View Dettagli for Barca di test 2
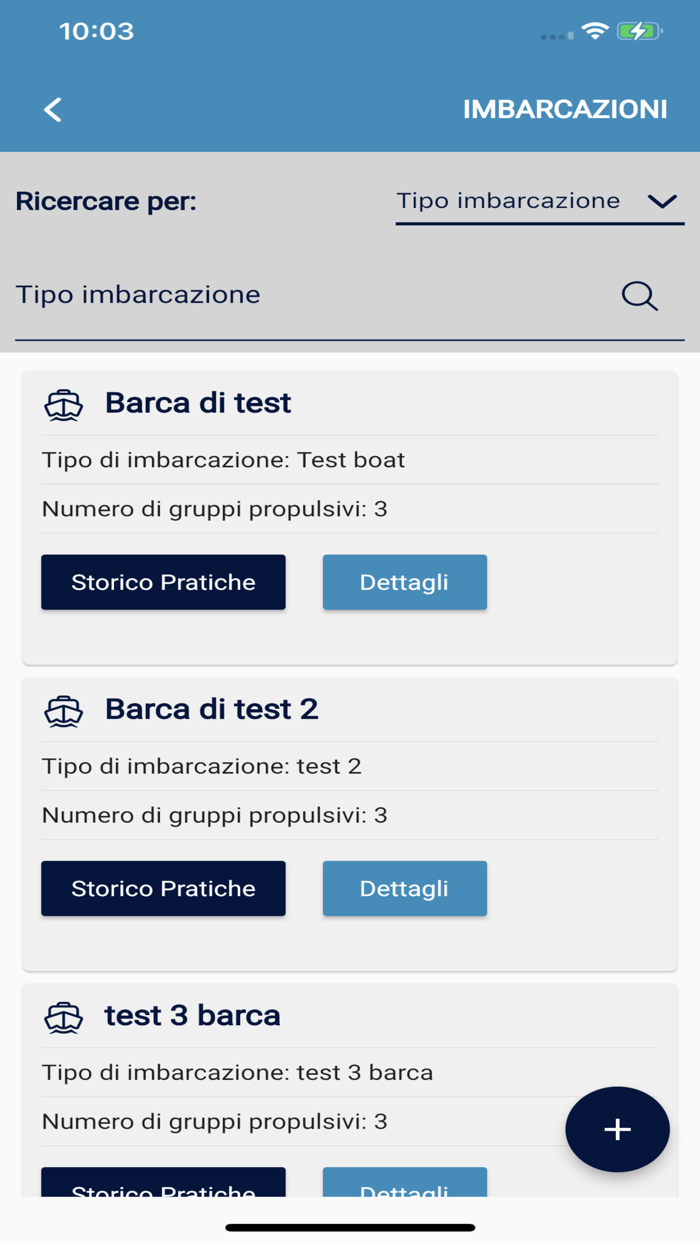This screenshot has width=700, height=1244. (404, 888)
